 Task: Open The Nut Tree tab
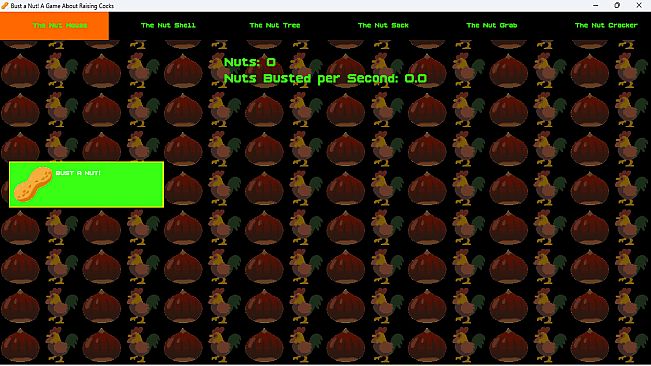coord(275,25)
